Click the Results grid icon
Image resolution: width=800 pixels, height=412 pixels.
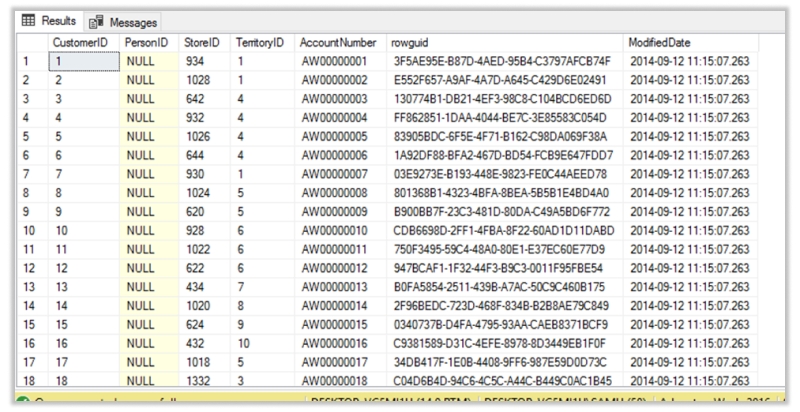[x=26, y=20]
